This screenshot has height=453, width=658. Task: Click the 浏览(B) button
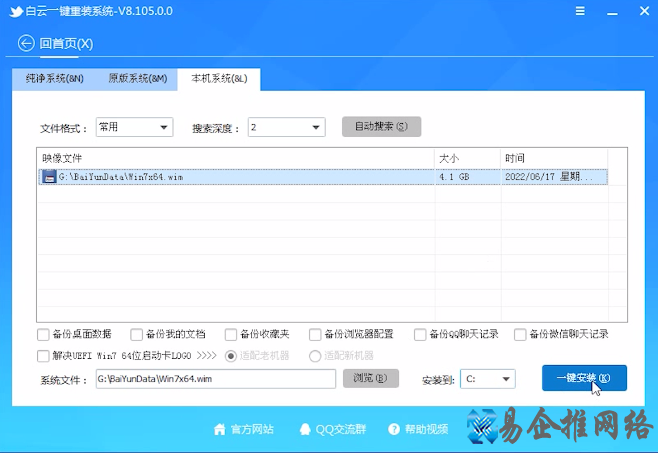tap(371, 378)
